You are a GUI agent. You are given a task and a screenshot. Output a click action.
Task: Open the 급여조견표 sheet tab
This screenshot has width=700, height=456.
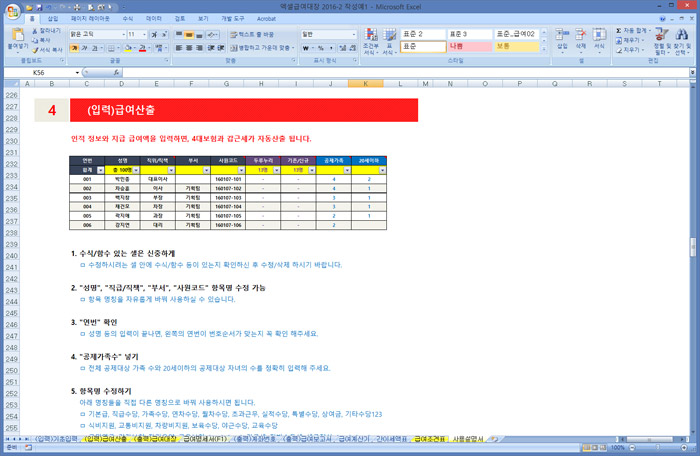pyautogui.click(x=429, y=439)
